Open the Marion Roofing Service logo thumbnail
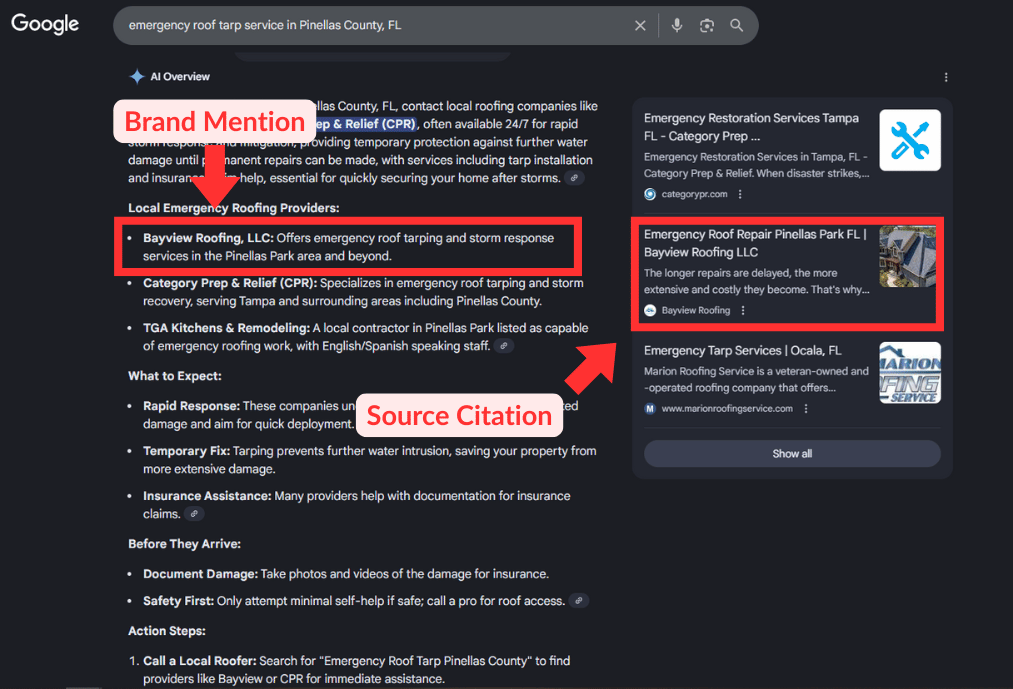This screenshot has width=1013, height=689. tap(910, 373)
